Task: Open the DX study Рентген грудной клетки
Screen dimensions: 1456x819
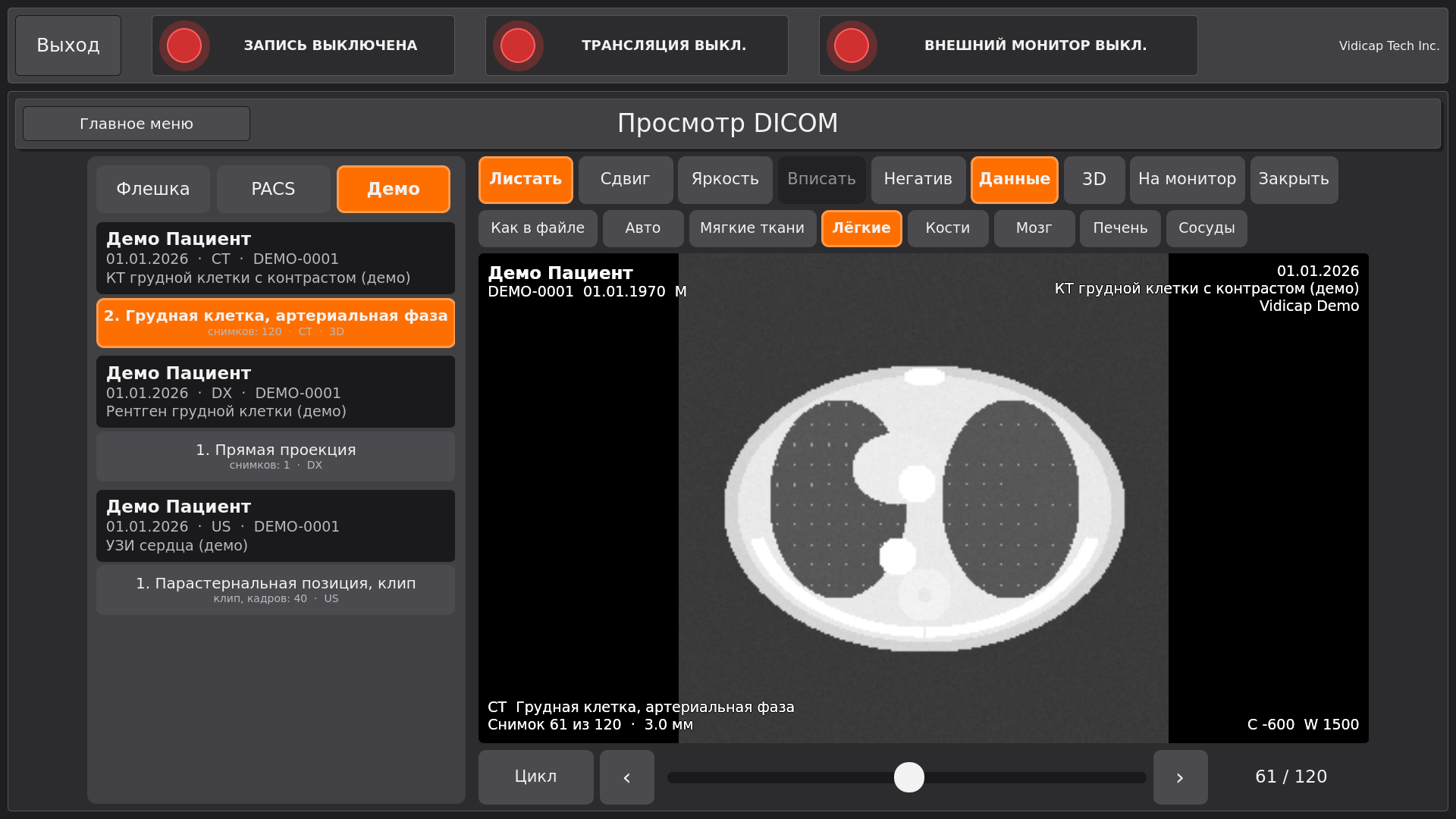Action: coord(275,391)
